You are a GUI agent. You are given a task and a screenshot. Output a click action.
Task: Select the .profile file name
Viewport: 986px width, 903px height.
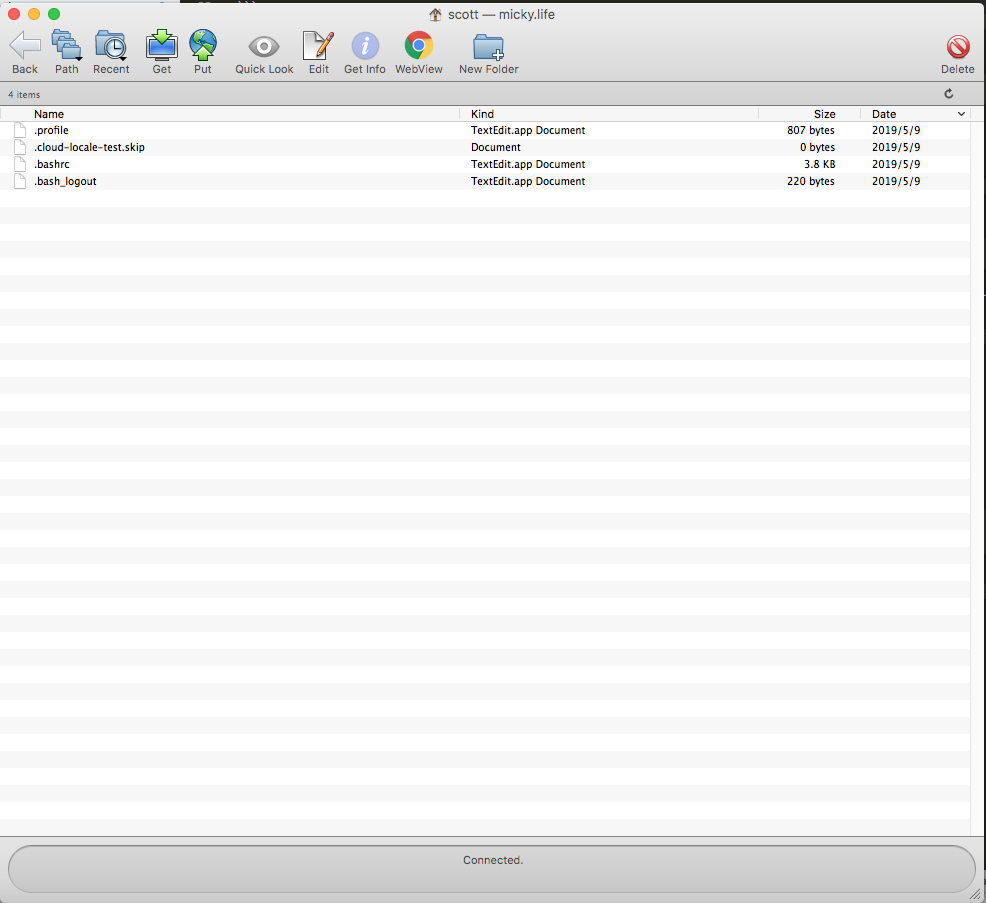coord(52,130)
